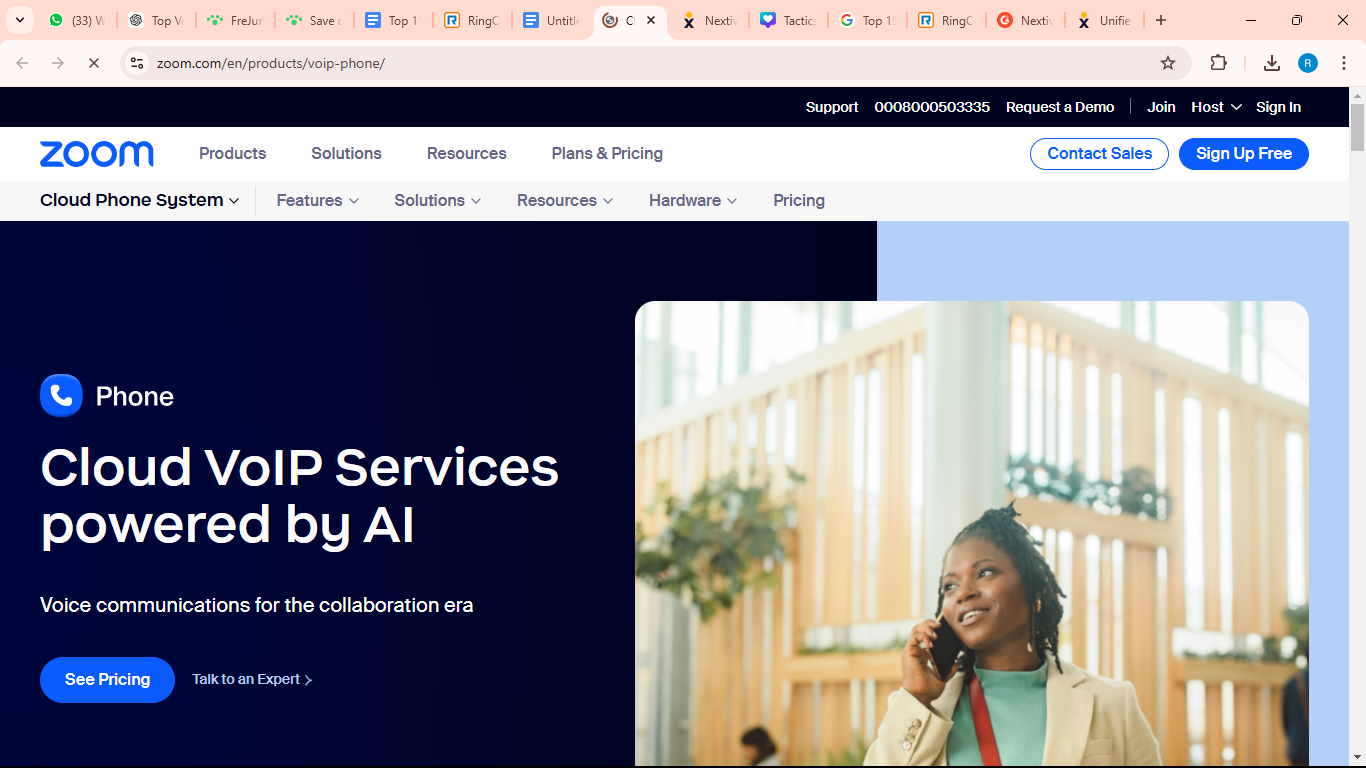Image resolution: width=1366 pixels, height=768 pixels.
Task: Switch to the WhatsApp tab
Action: click(x=77, y=20)
